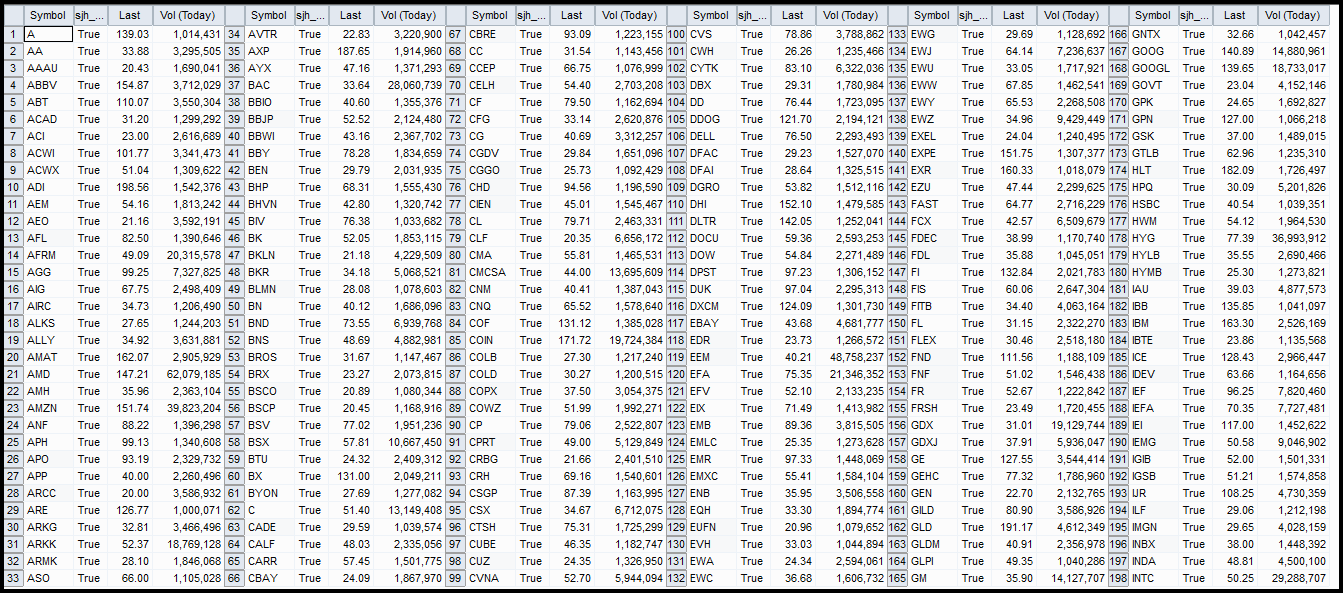Click the 'HSBC' symbol cell
Screen dimensions: 1343x593
click(x=1153, y=204)
